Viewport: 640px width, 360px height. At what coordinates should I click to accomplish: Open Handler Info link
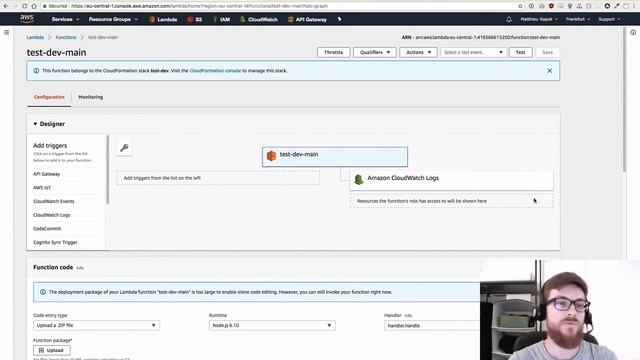(408, 316)
